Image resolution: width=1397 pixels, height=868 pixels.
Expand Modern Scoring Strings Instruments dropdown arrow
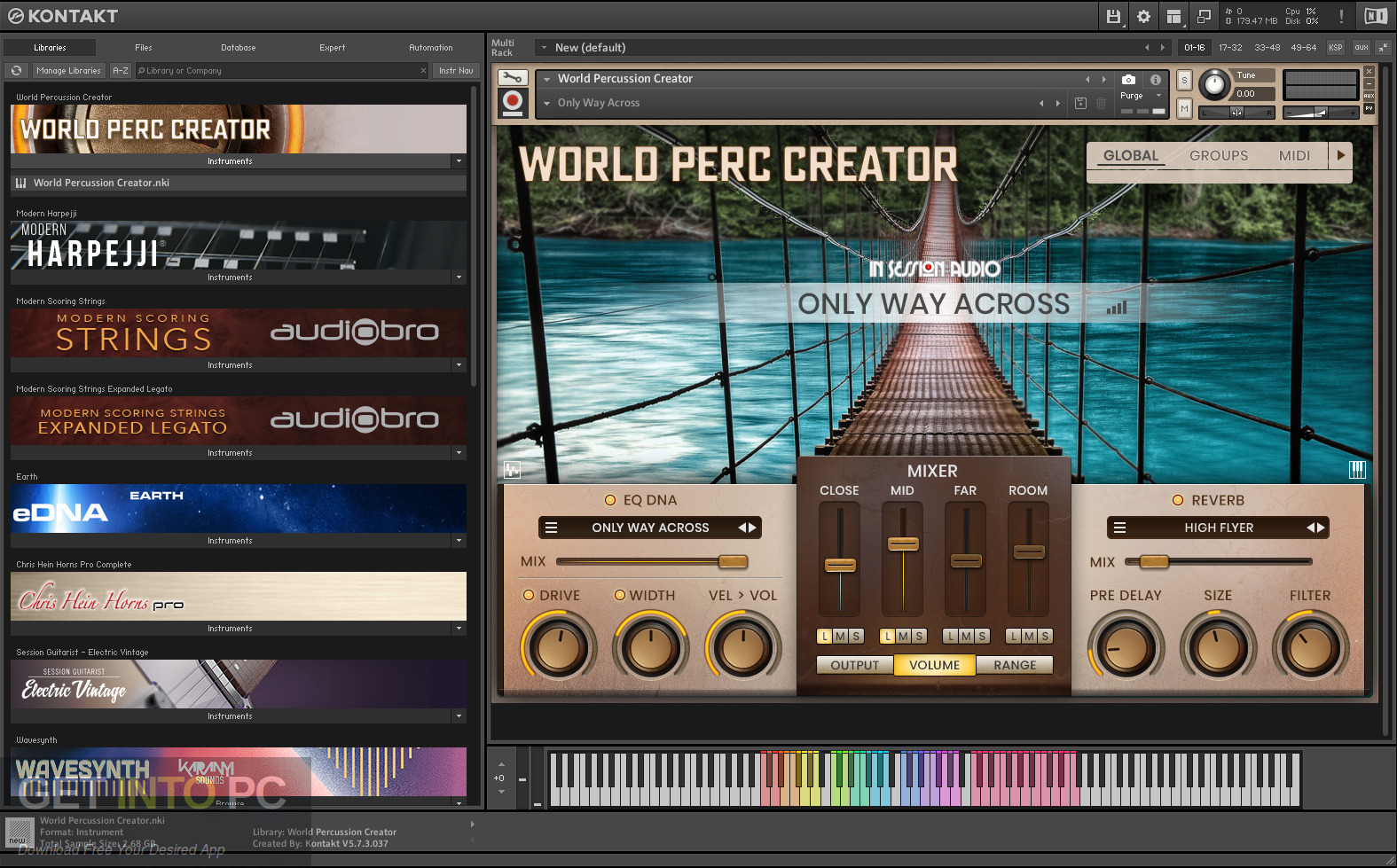459,365
